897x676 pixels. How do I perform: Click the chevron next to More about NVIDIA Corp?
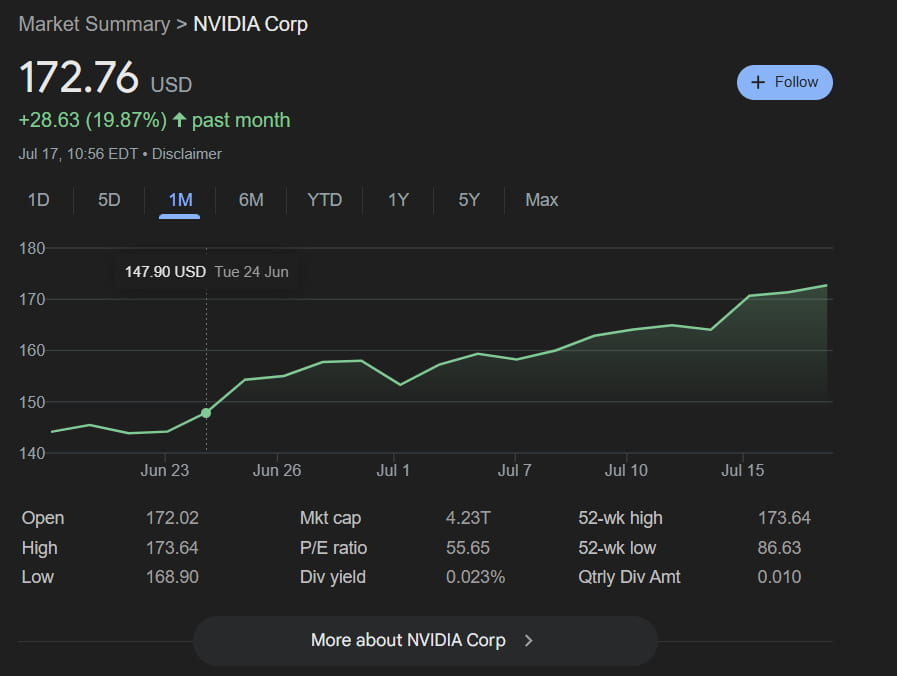coord(529,640)
